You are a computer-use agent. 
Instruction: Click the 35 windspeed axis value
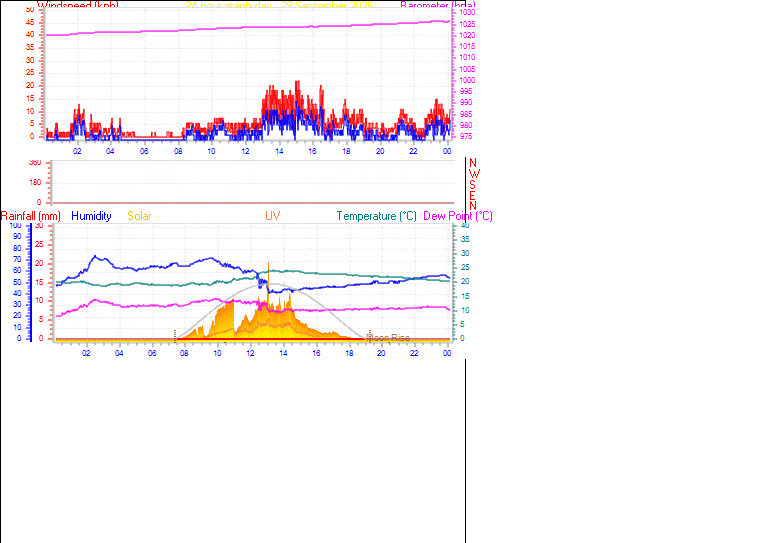click(x=30, y=48)
